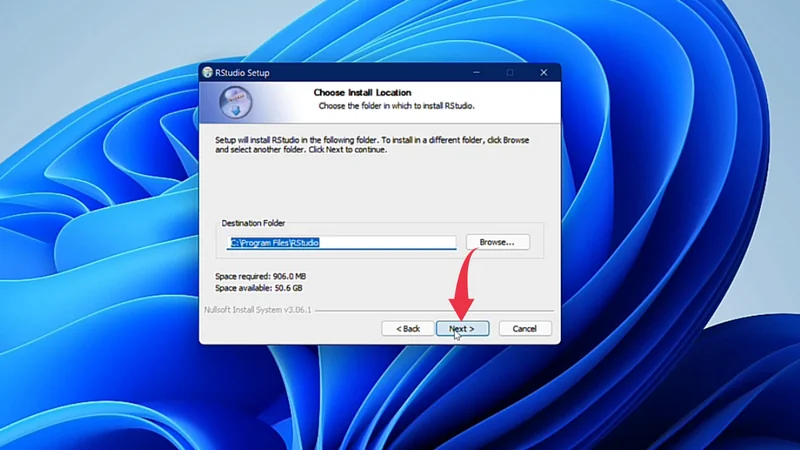Close the RStudio Setup window

coord(543,73)
